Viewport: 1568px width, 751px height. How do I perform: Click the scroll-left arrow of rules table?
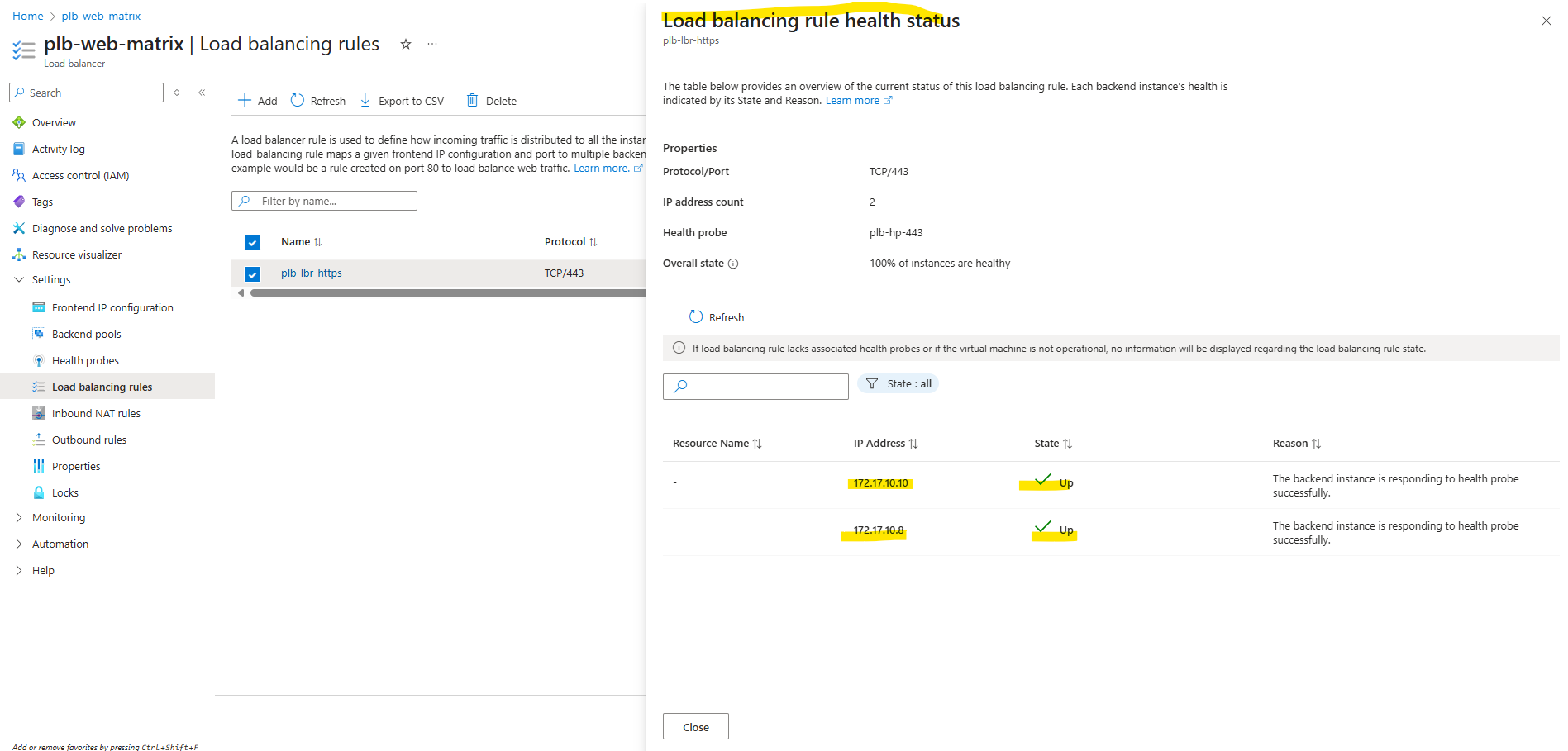pos(241,292)
